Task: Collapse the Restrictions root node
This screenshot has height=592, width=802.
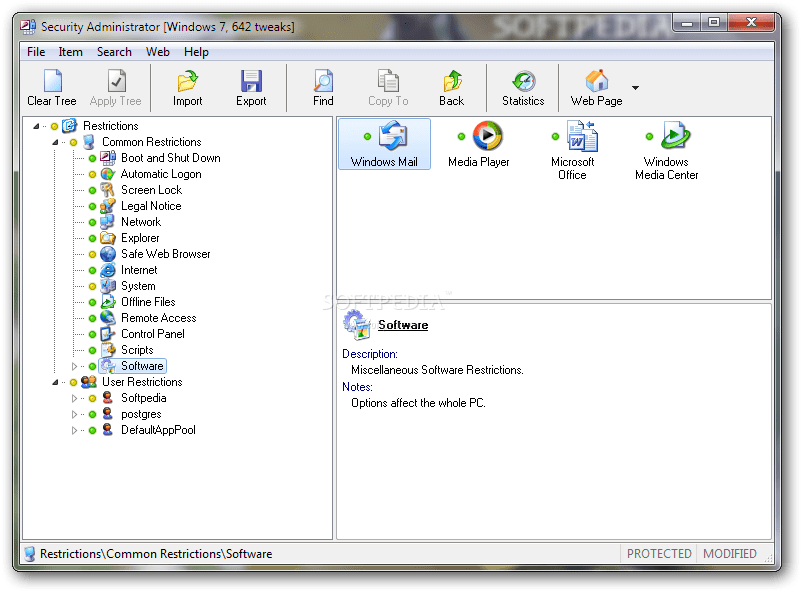Action: (36, 126)
